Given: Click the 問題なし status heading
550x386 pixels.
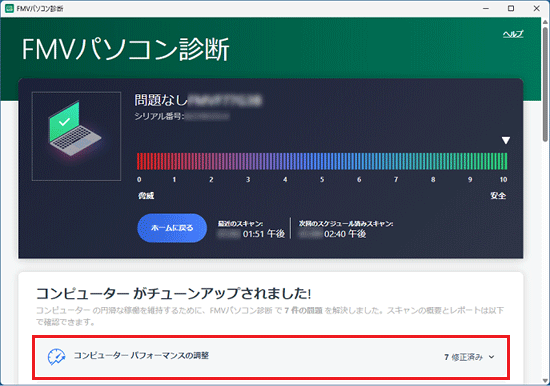Looking at the screenshot, I should tap(161, 100).
